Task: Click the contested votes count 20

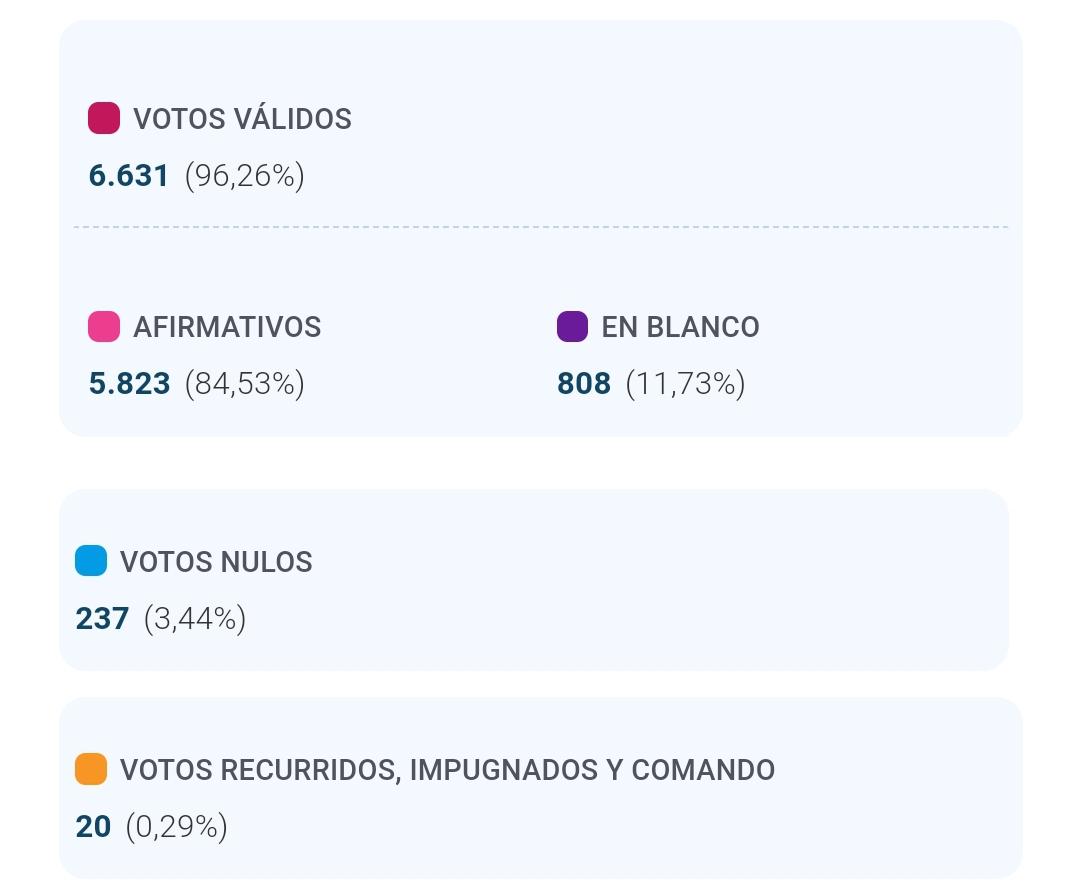Action: point(93,827)
